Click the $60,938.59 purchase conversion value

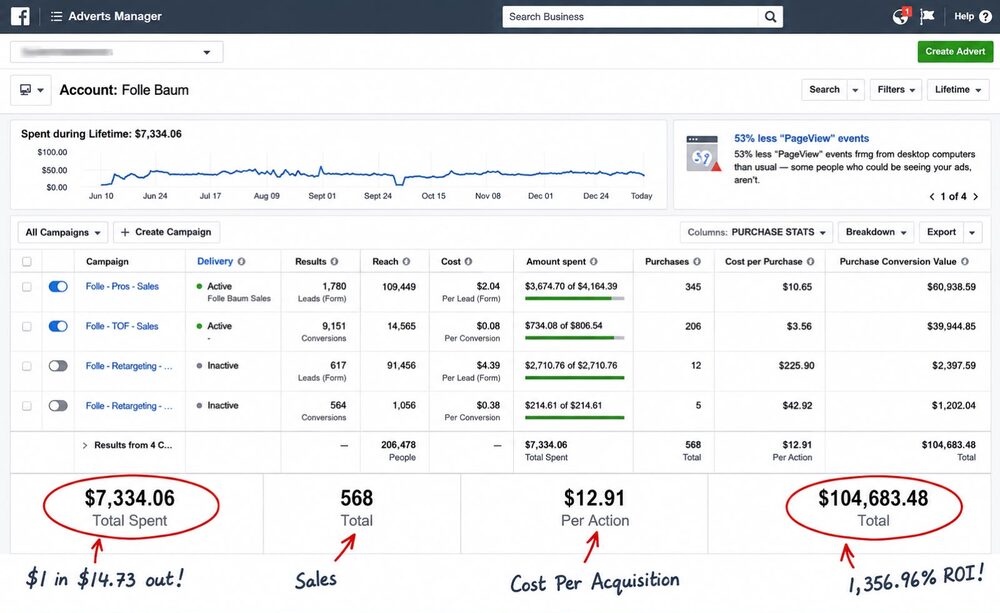tap(951, 287)
